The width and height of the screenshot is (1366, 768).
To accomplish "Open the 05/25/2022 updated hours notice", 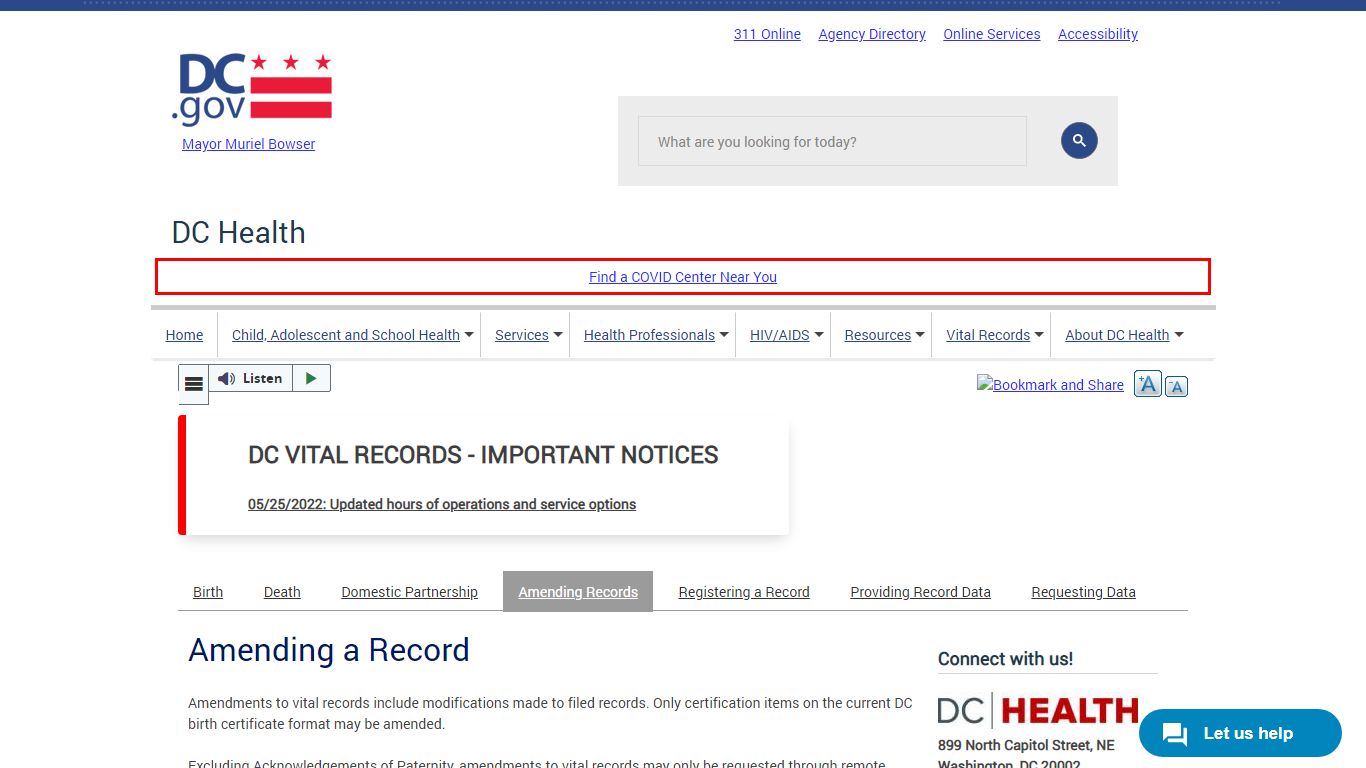I will [x=442, y=504].
